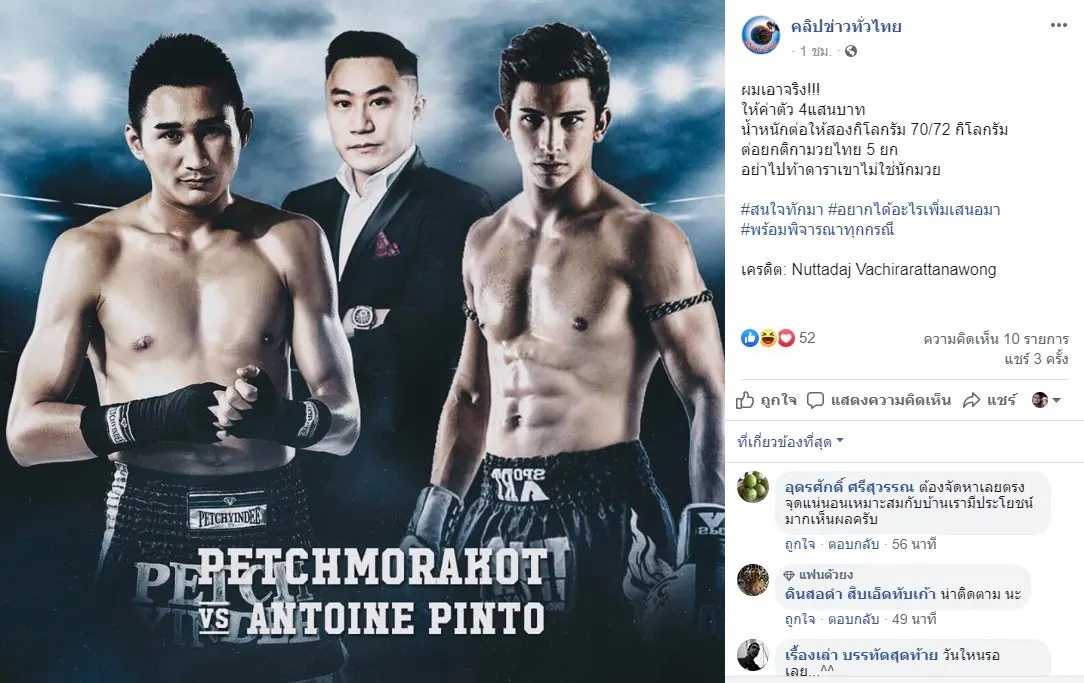
Task: Expand the ที่เกี่ยวข้องที่สุด comment sort dropdown
Action: point(790,442)
